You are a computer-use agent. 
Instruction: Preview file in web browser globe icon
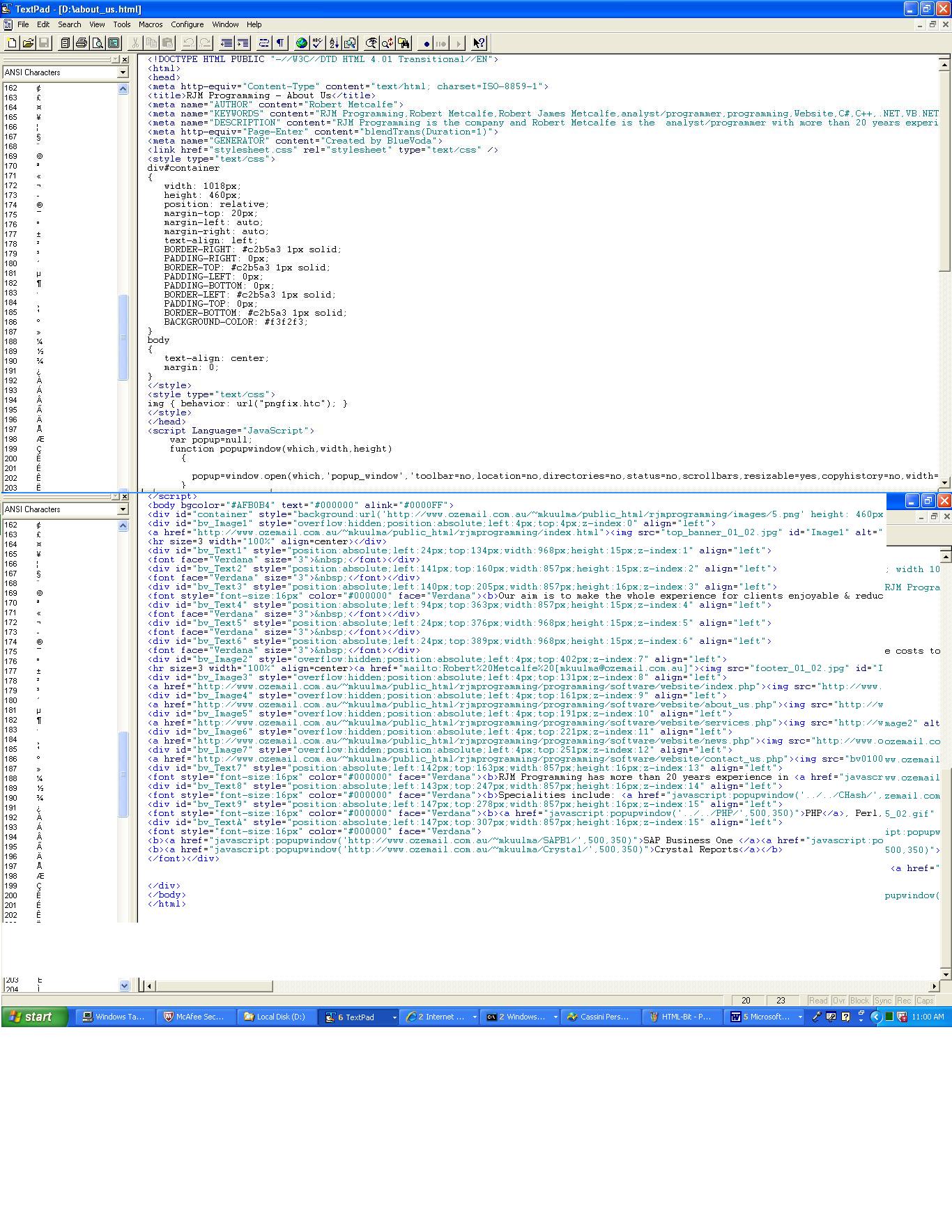(x=301, y=43)
